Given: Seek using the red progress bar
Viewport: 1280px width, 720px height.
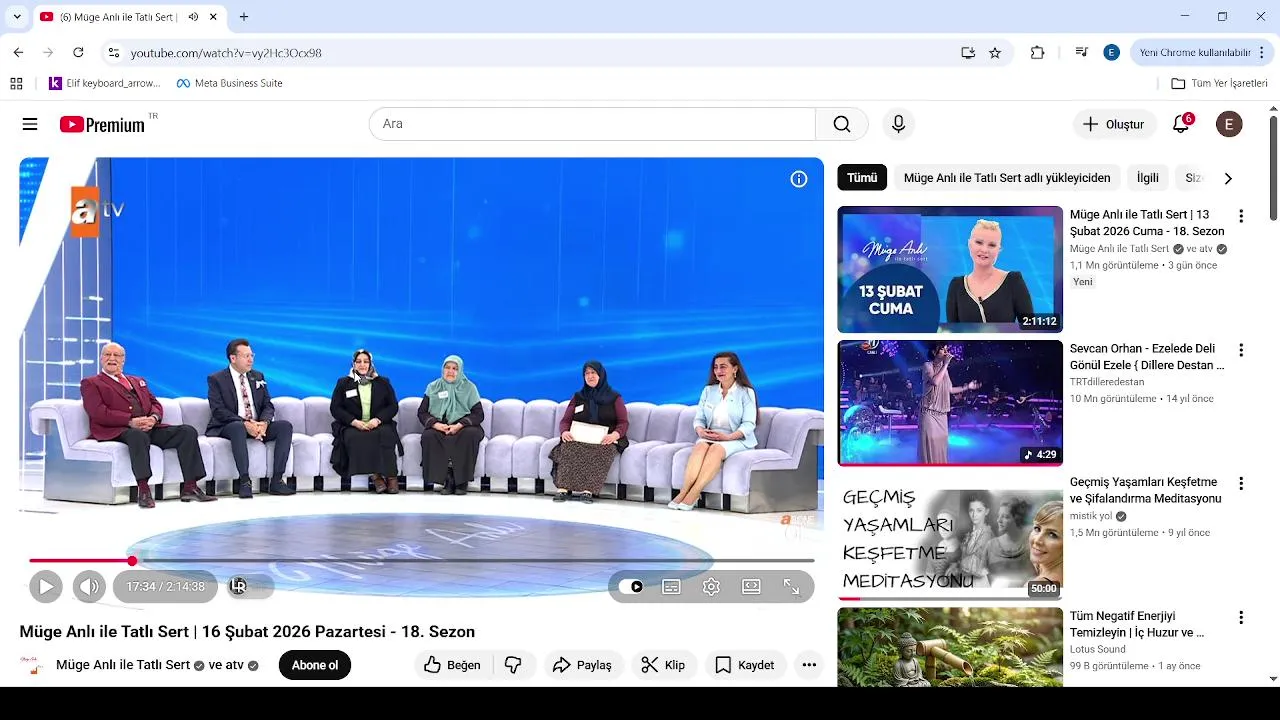Looking at the screenshot, I should point(421,561).
